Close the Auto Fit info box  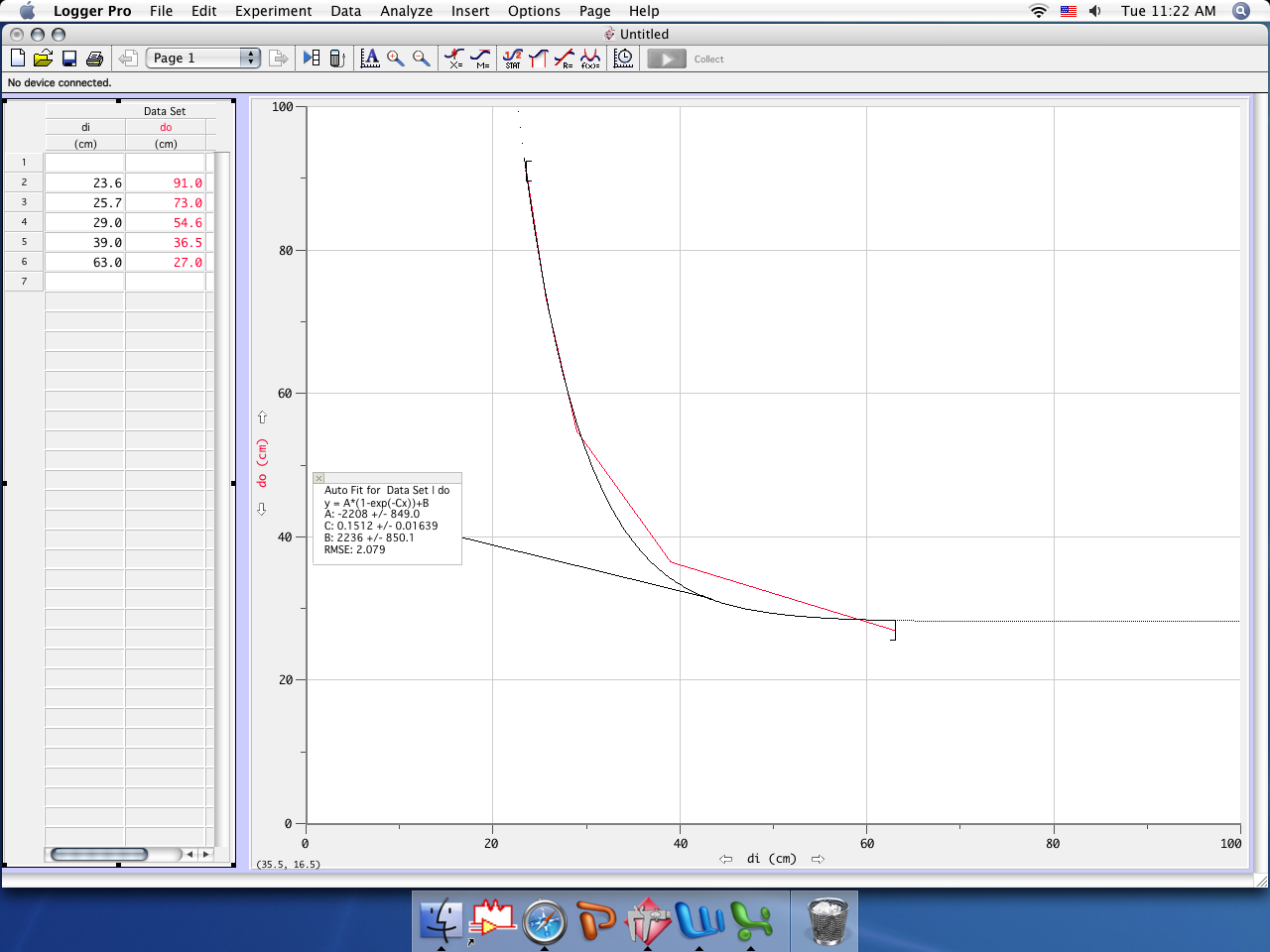pyautogui.click(x=318, y=478)
